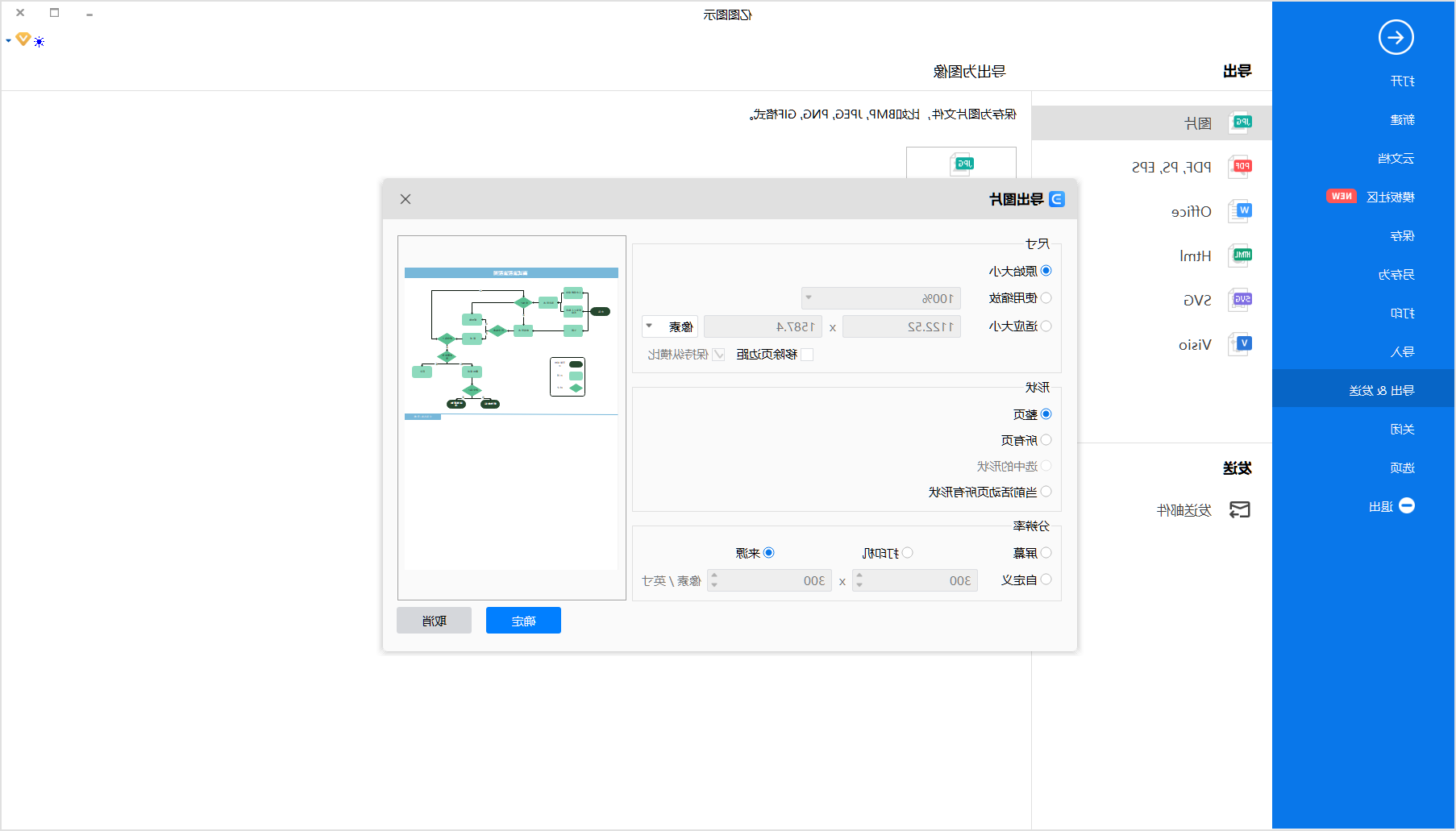Click the 图片 export type label
The image size is (1456, 831).
tap(1198, 123)
